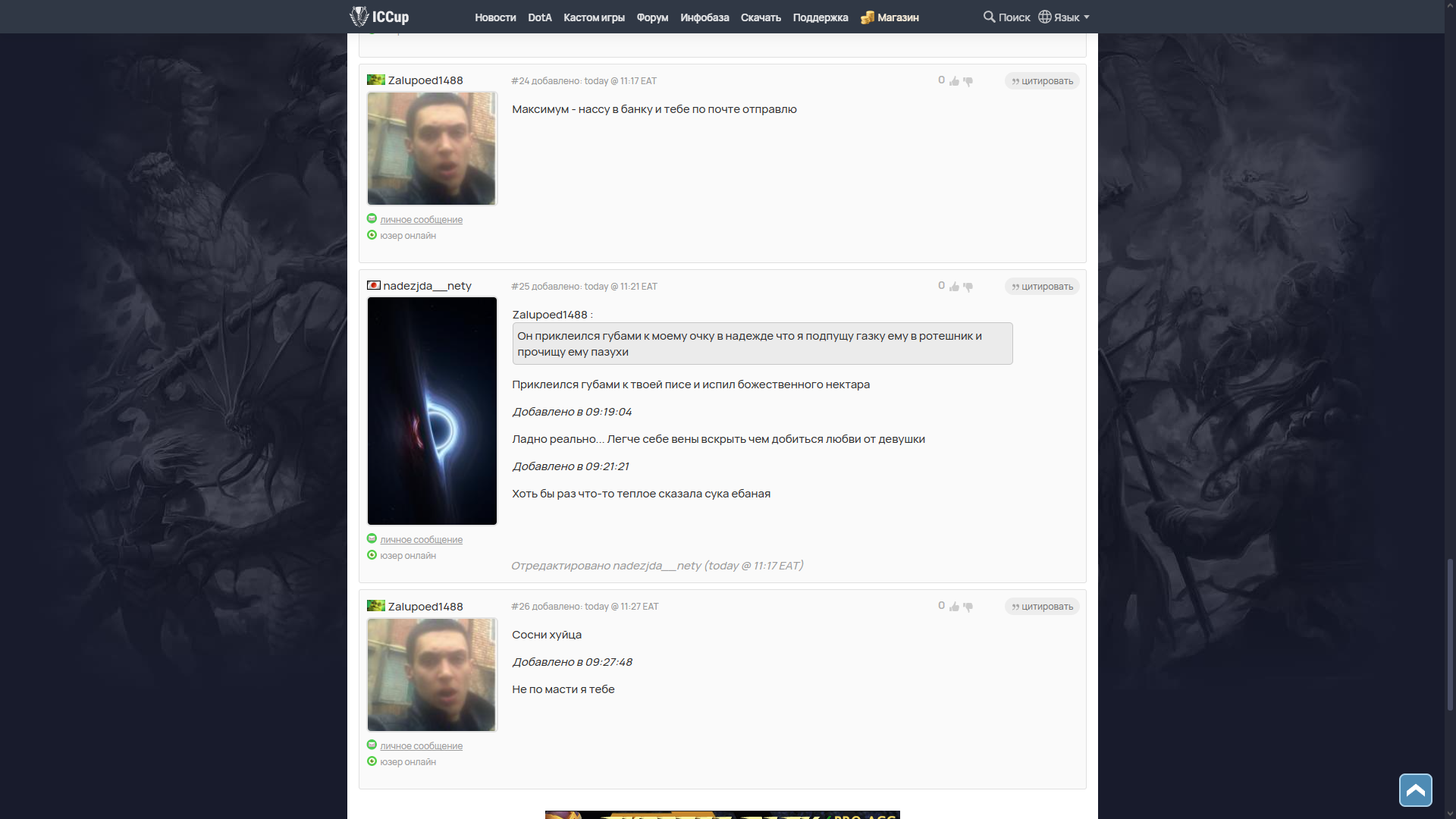
Task: Click the search magnifier icon
Action: click(x=989, y=17)
